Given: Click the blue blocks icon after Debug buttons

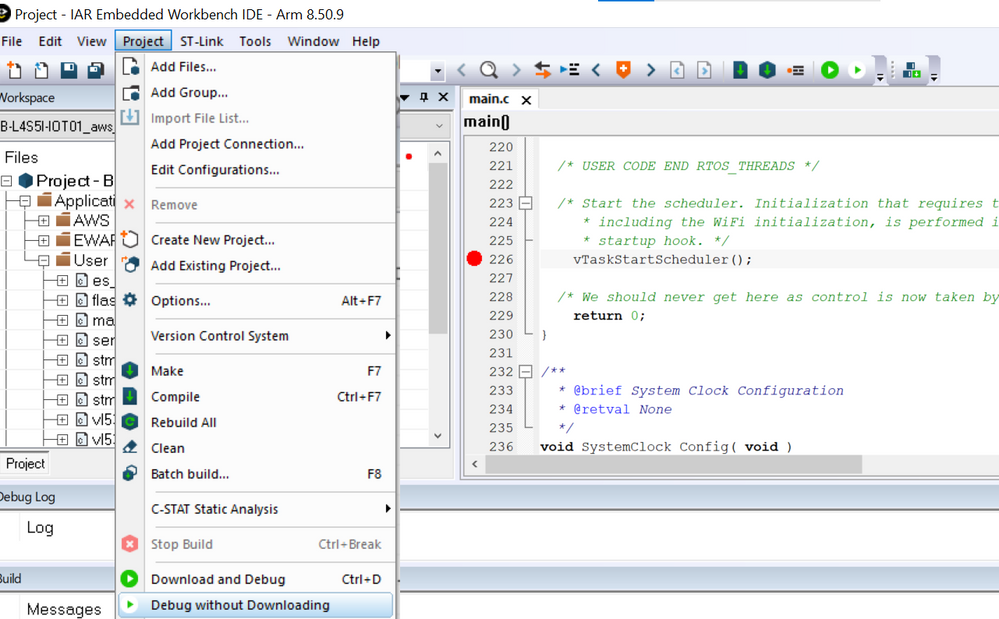Looking at the screenshot, I should click(912, 69).
